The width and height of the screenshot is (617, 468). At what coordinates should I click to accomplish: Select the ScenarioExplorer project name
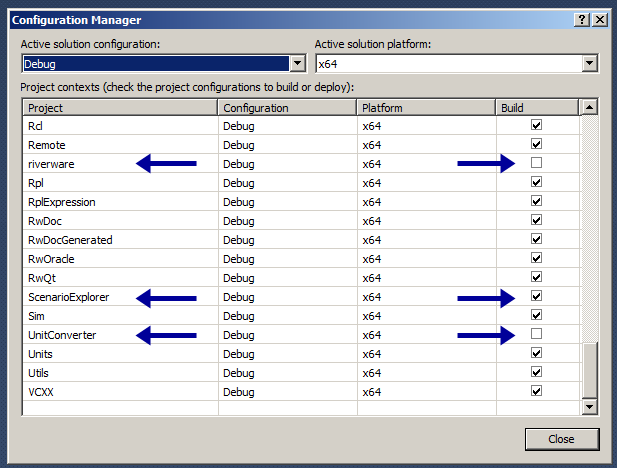pyautogui.click(x=68, y=297)
